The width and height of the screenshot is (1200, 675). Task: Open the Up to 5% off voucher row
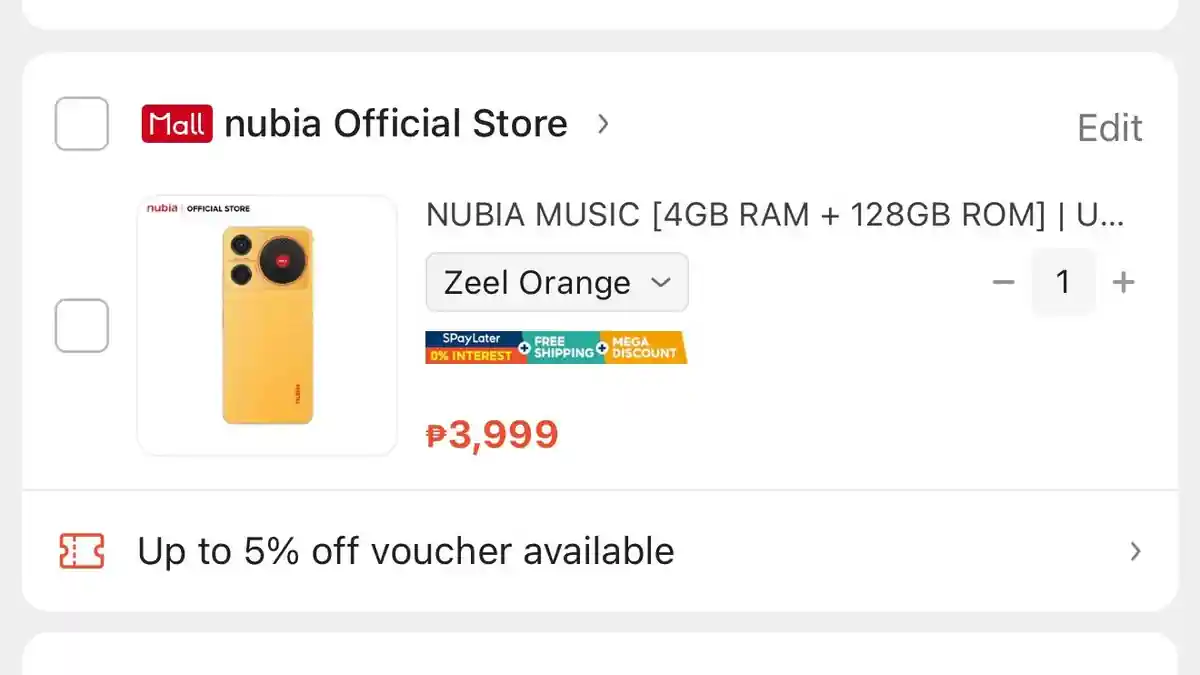[x=405, y=551]
